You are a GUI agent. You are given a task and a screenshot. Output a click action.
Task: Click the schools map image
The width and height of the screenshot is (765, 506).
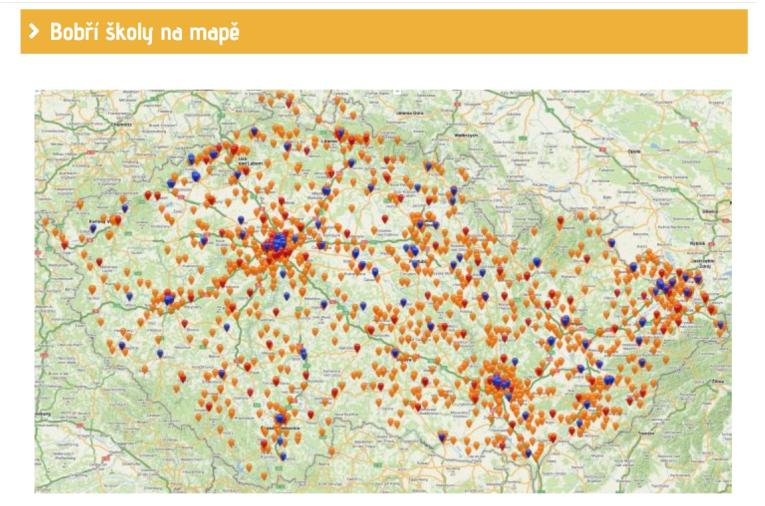tap(383, 290)
